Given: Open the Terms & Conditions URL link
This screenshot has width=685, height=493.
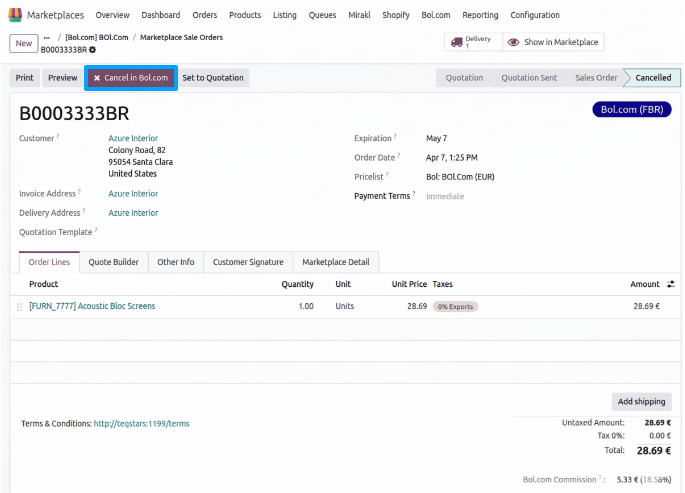Looking at the screenshot, I should [x=142, y=424].
